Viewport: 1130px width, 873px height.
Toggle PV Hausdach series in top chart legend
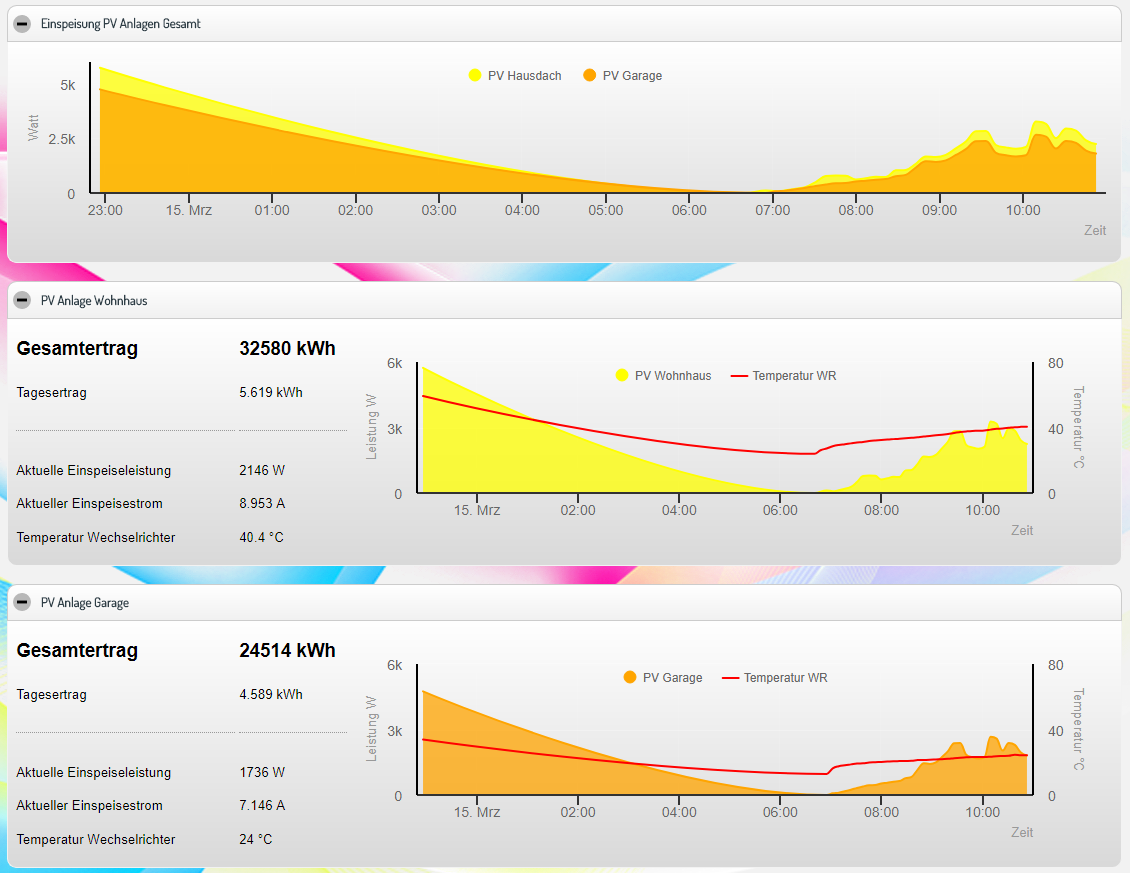(x=515, y=76)
